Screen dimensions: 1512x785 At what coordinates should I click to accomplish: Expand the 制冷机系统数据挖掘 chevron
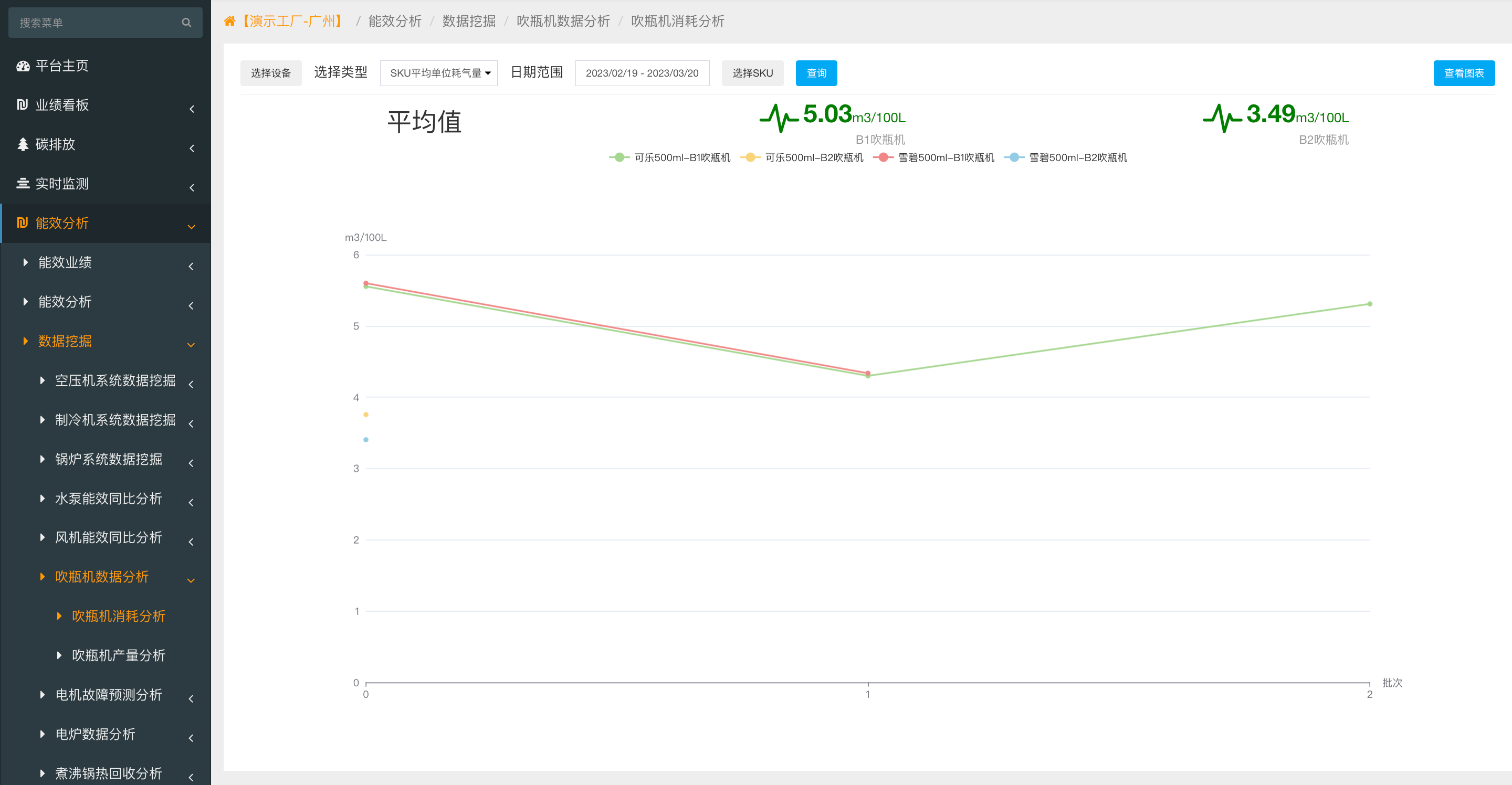click(191, 423)
